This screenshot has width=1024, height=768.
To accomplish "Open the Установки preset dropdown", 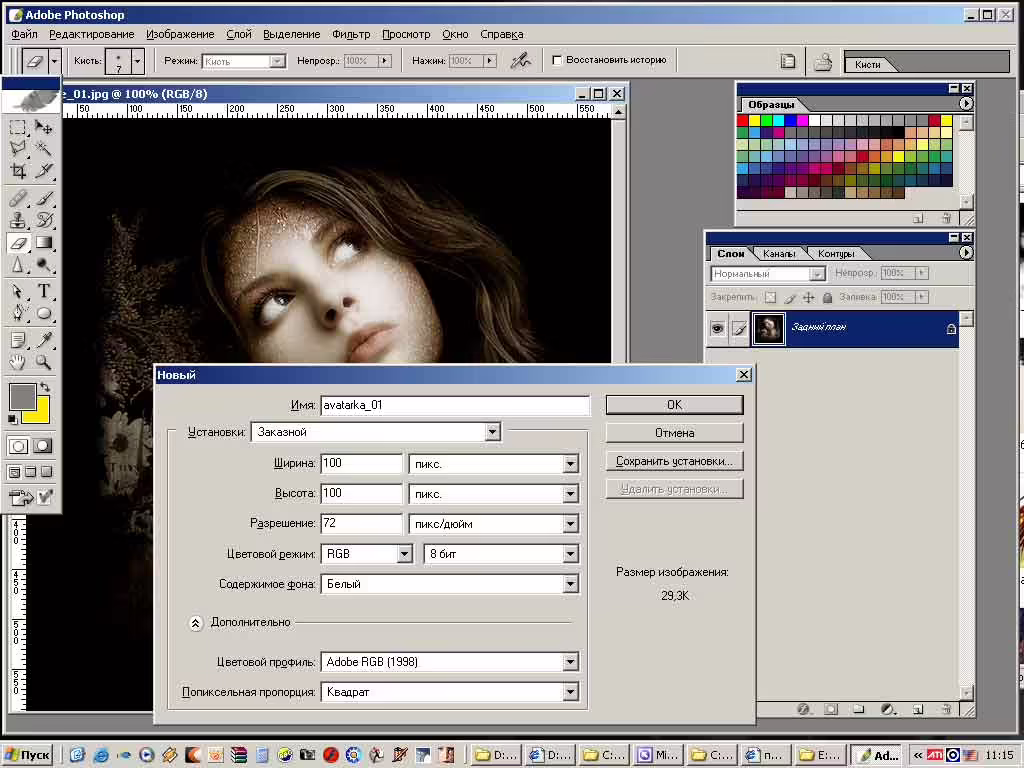I will click(492, 432).
